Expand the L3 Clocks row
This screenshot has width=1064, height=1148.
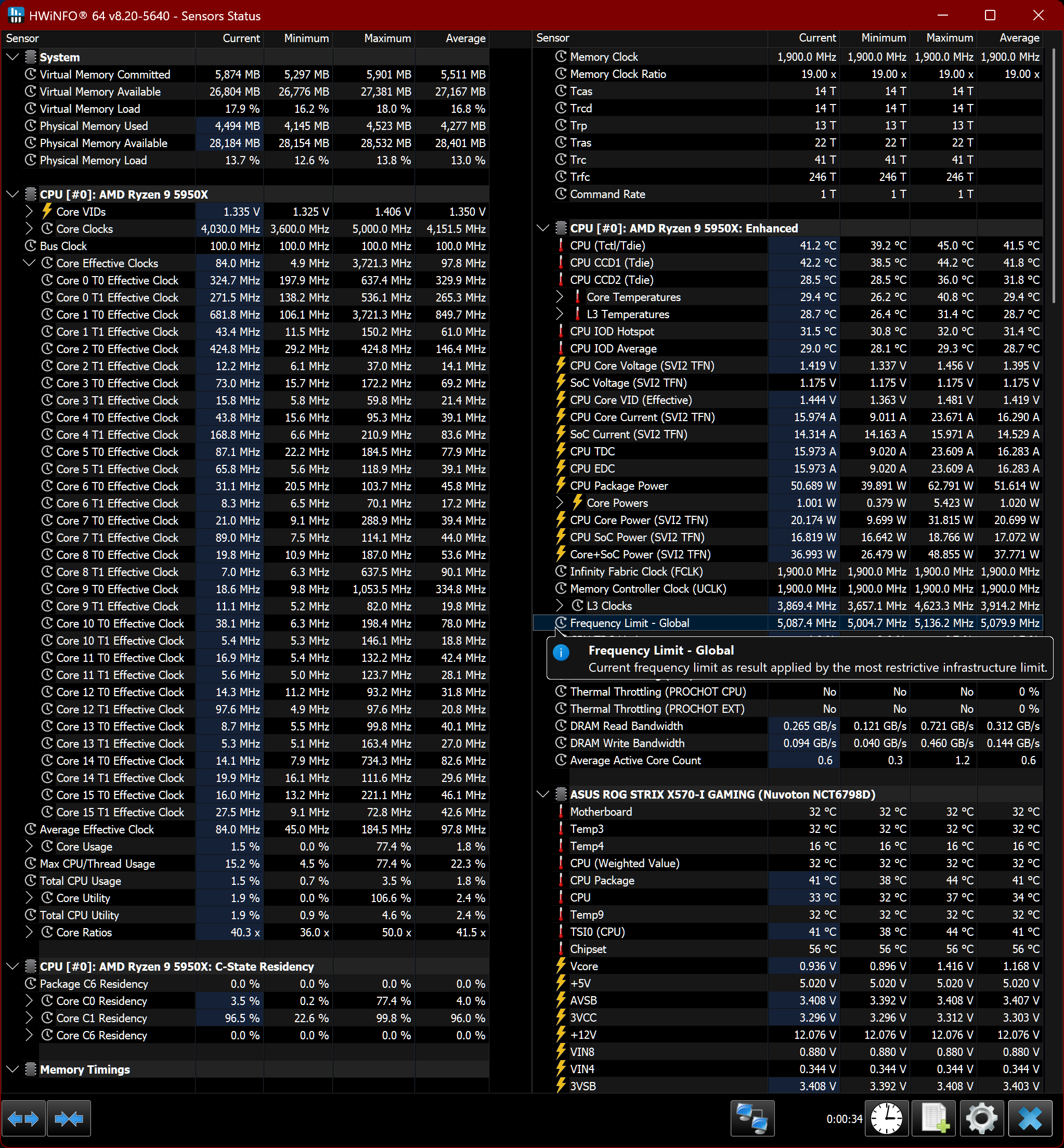click(560, 606)
